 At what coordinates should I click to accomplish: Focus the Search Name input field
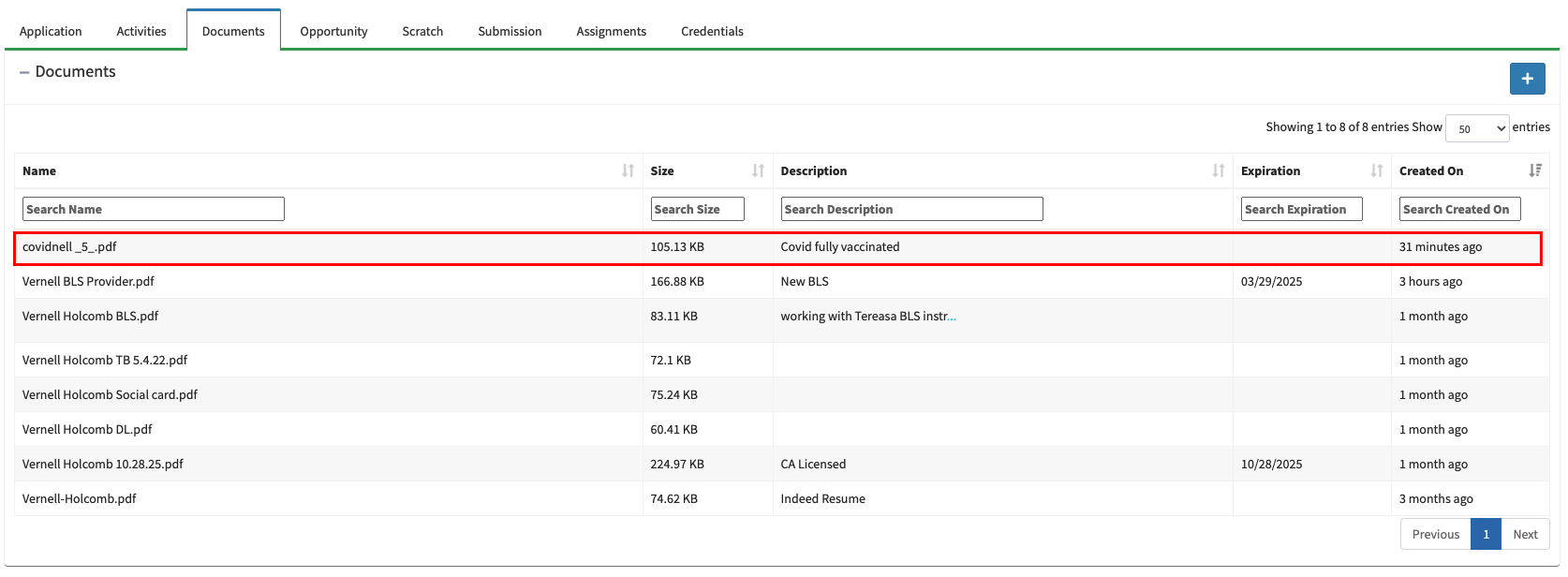(153, 209)
